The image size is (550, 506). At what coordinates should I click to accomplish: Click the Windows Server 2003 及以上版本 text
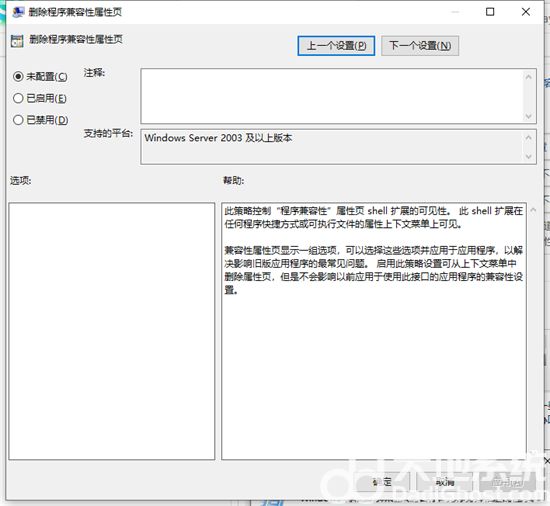point(218,138)
